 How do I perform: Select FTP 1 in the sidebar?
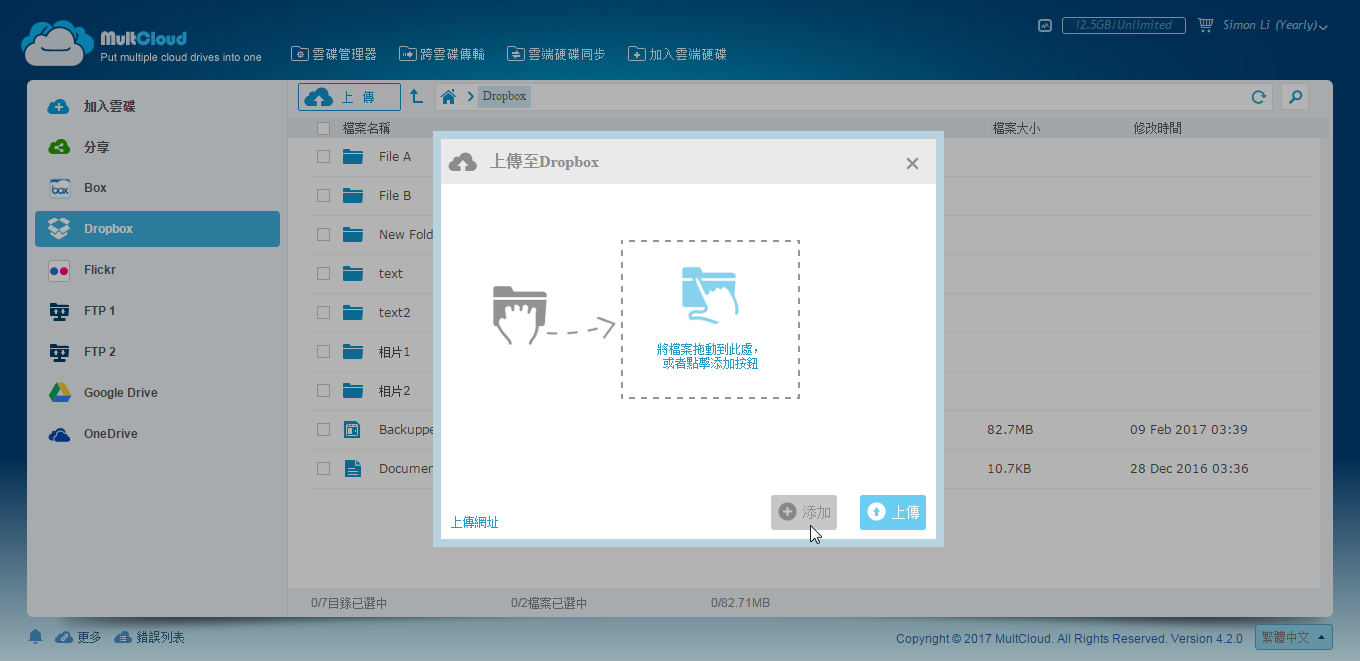click(157, 311)
